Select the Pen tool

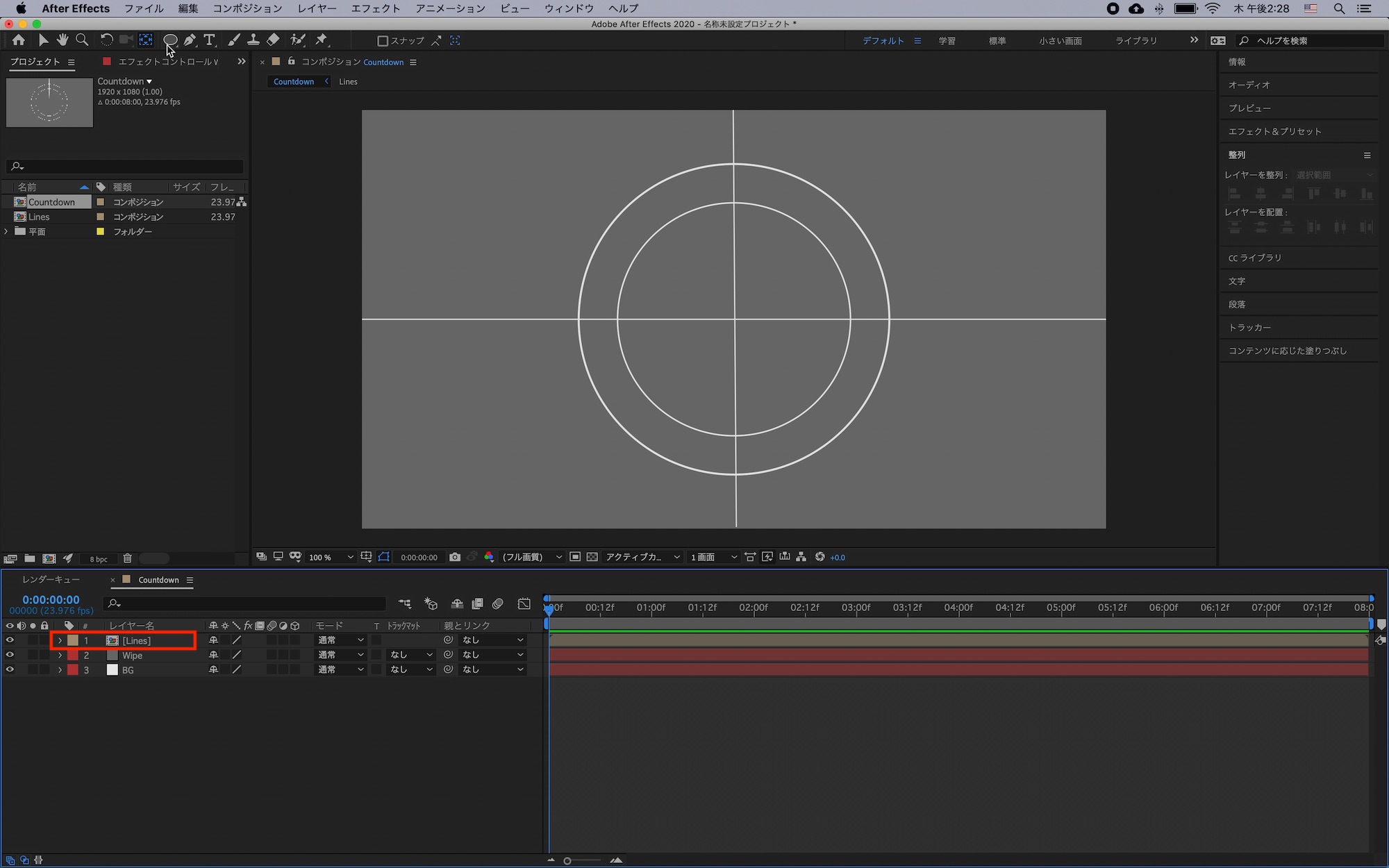pyautogui.click(x=189, y=40)
